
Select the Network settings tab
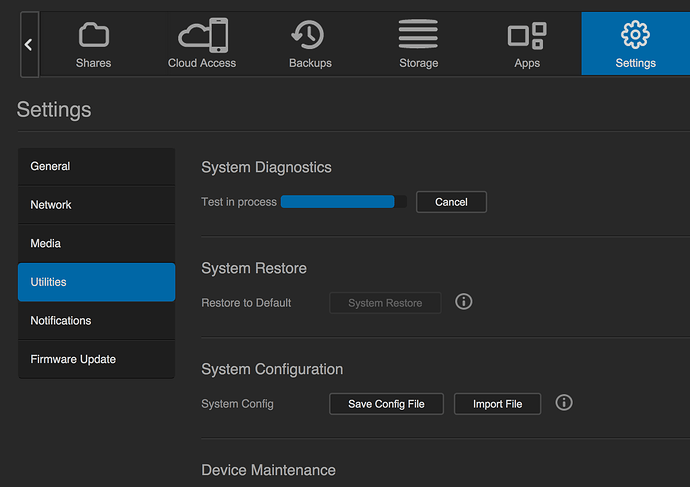(96, 205)
